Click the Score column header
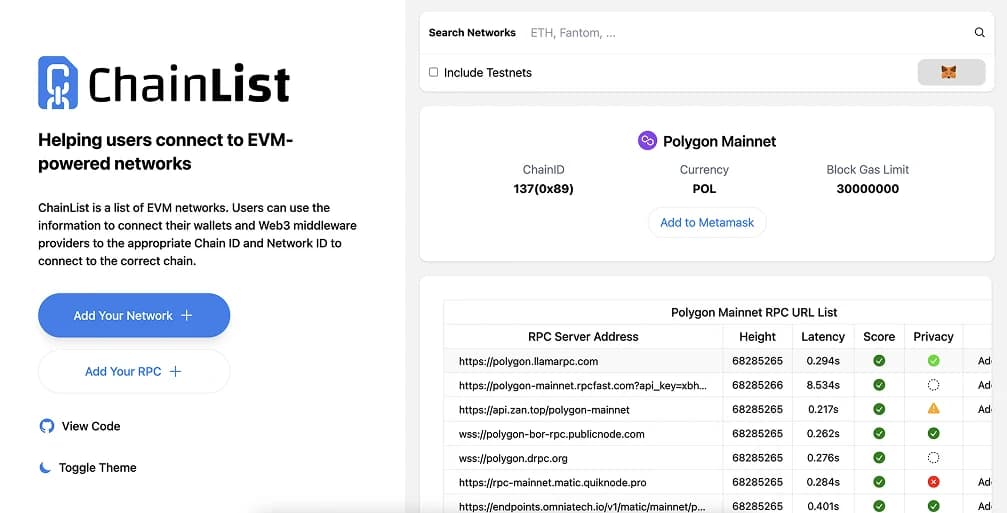This screenshot has height=513, width=1007. pyautogui.click(x=879, y=336)
